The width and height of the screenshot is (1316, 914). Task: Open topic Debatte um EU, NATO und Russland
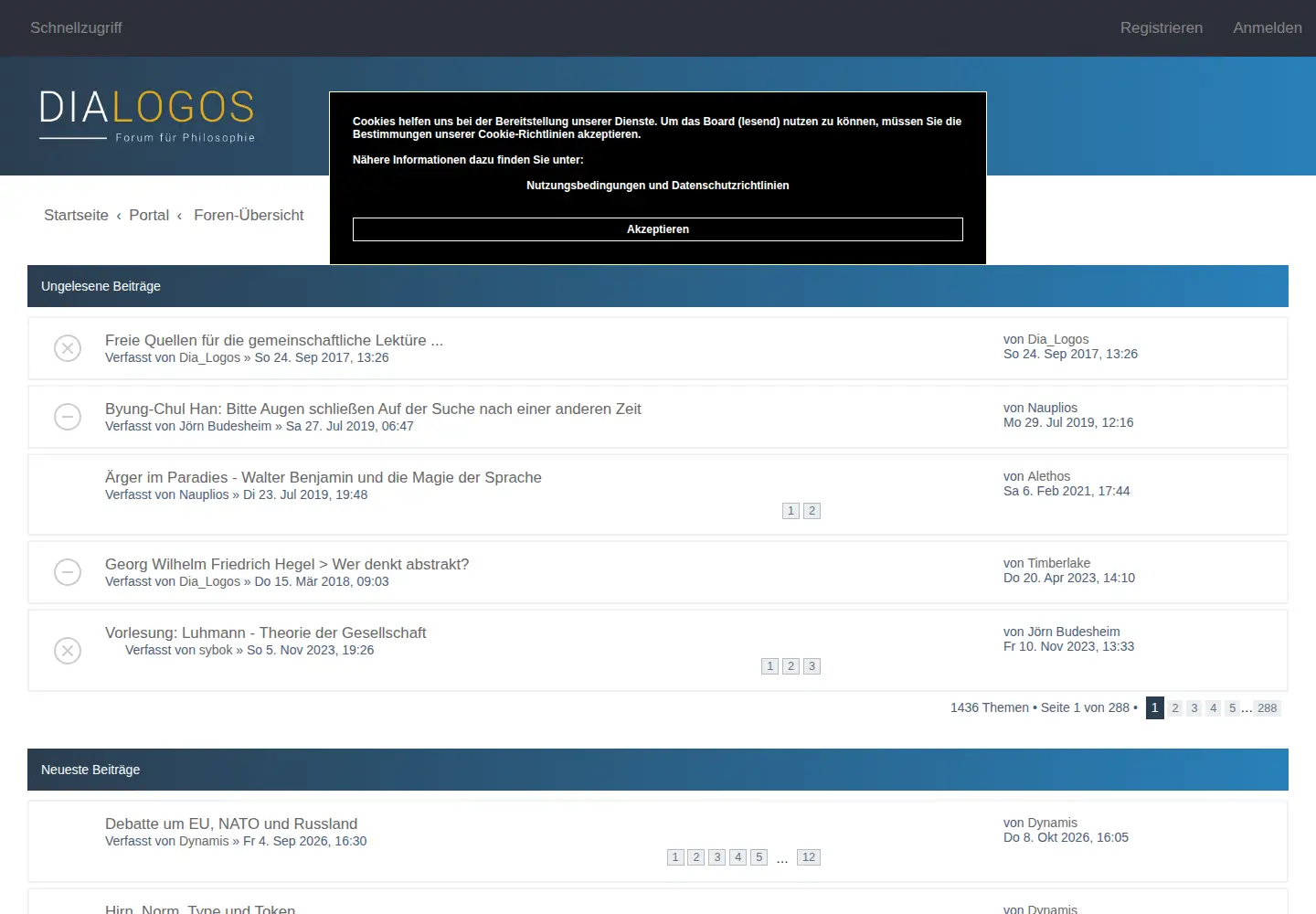231,824
